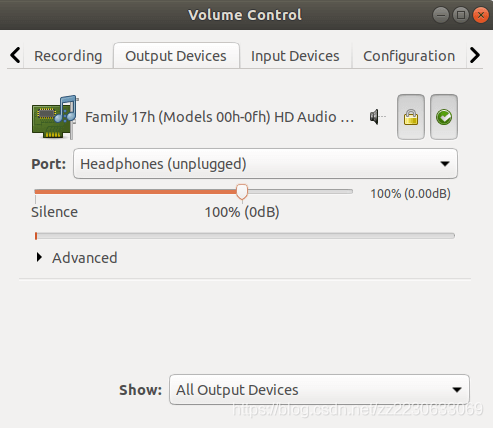Click the Family 17h HD Audio device name
This screenshot has height=428, width=493.
pos(219,117)
